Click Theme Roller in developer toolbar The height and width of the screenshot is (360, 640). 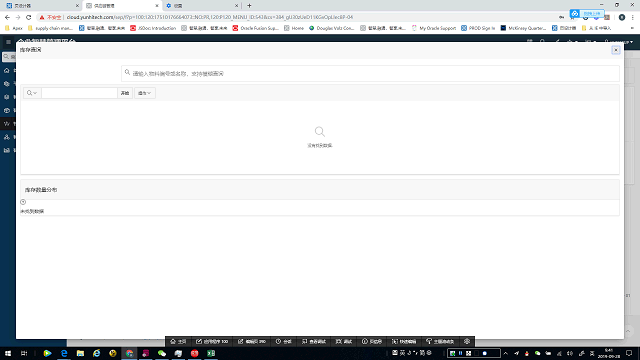(x=440, y=341)
